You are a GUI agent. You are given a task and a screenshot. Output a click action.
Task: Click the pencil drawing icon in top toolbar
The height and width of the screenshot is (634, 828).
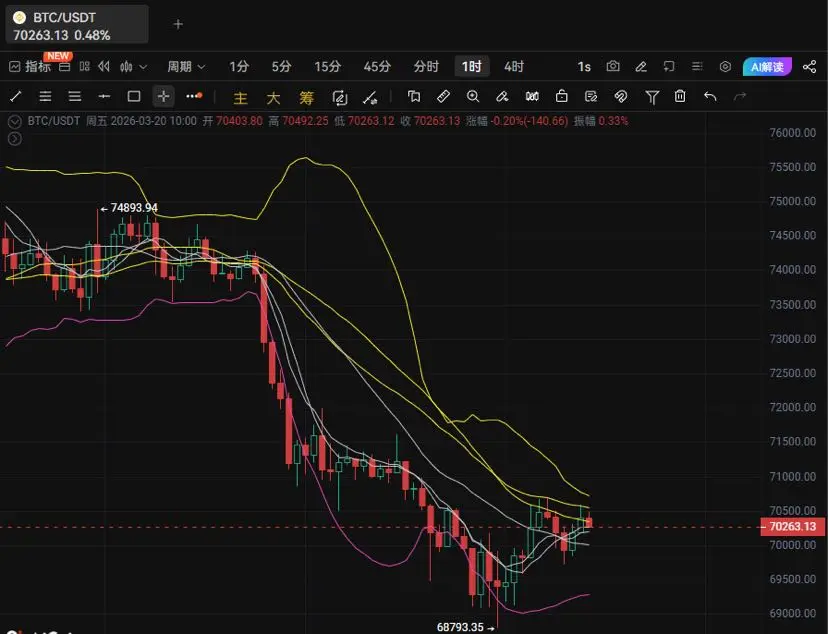click(641, 67)
